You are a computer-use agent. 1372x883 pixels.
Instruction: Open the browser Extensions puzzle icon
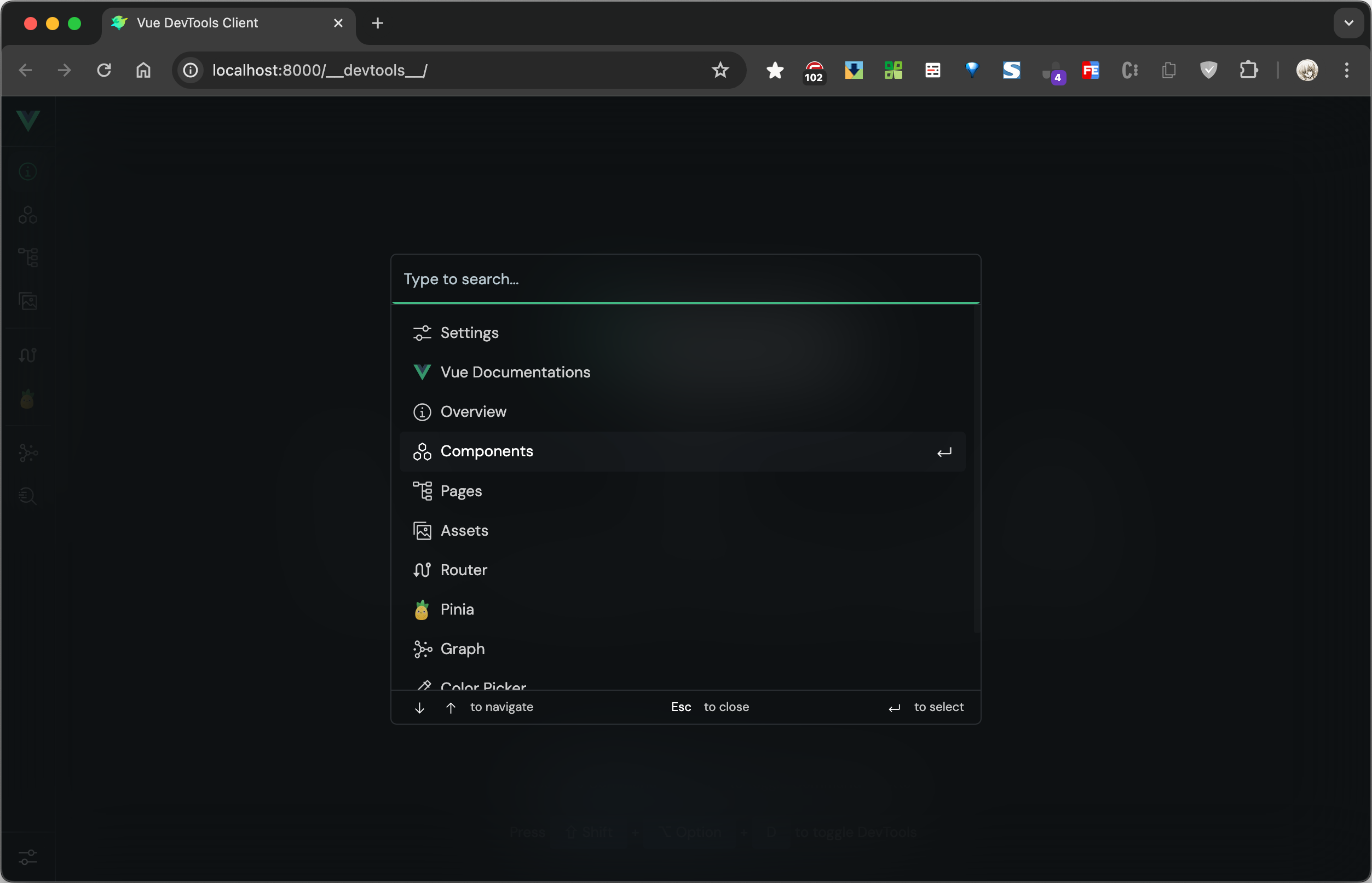click(1248, 71)
